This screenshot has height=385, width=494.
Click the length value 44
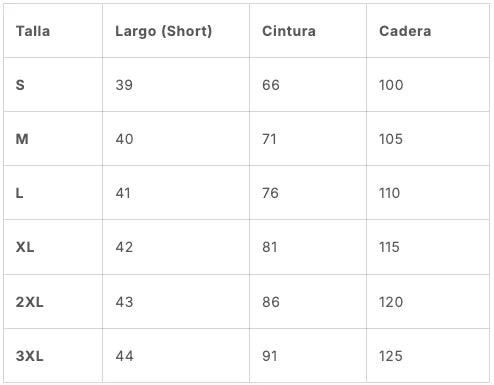click(x=124, y=356)
